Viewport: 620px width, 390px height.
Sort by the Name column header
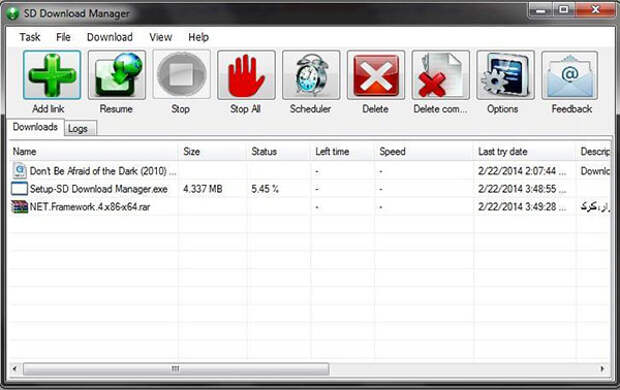pyautogui.click(x=94, y=151)
